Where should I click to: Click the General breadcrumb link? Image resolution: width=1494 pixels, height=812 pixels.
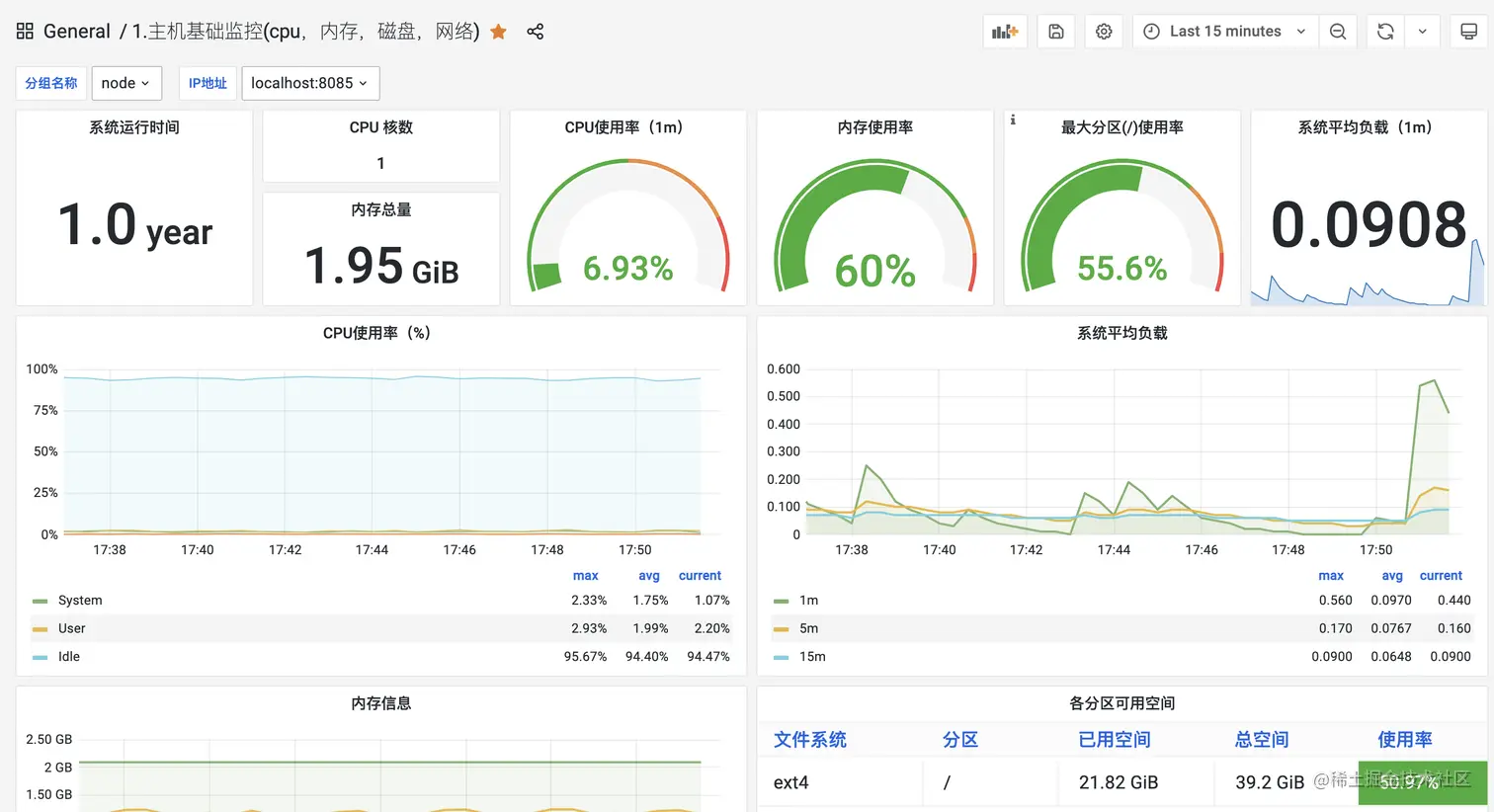77,32
